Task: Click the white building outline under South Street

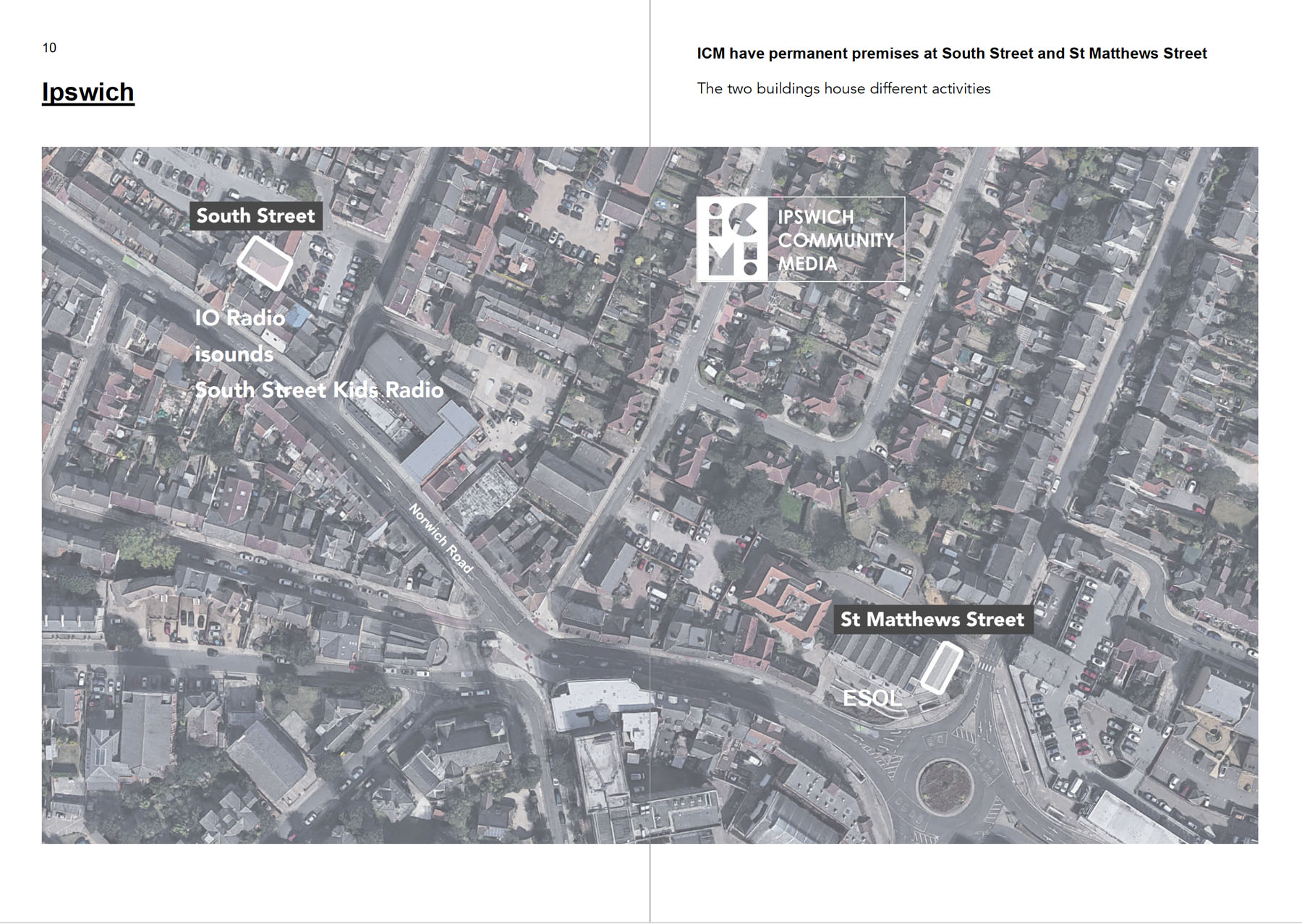Action: click(x=265, y=262)
